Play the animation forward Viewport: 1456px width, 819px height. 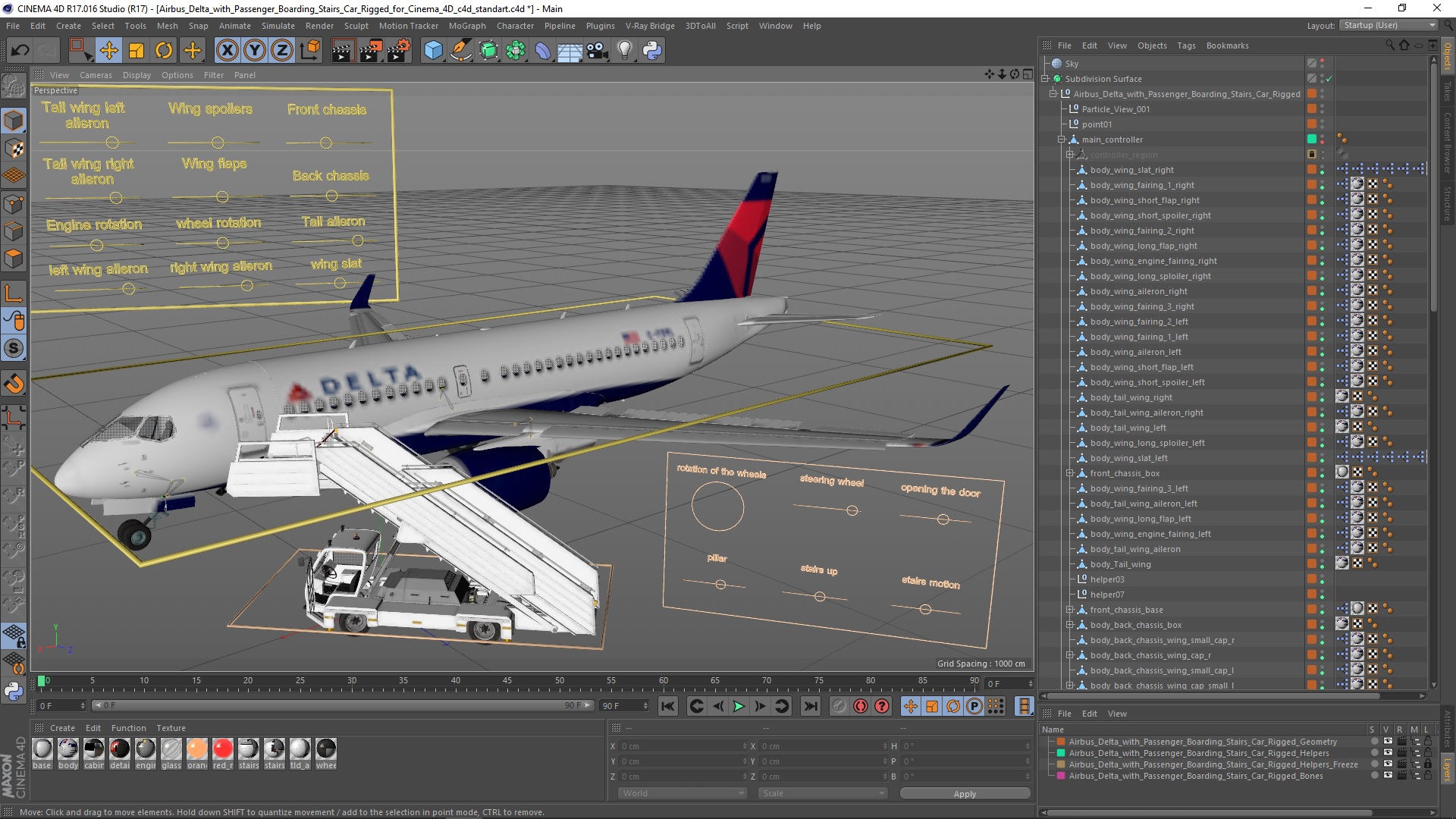tap(739, 706)
